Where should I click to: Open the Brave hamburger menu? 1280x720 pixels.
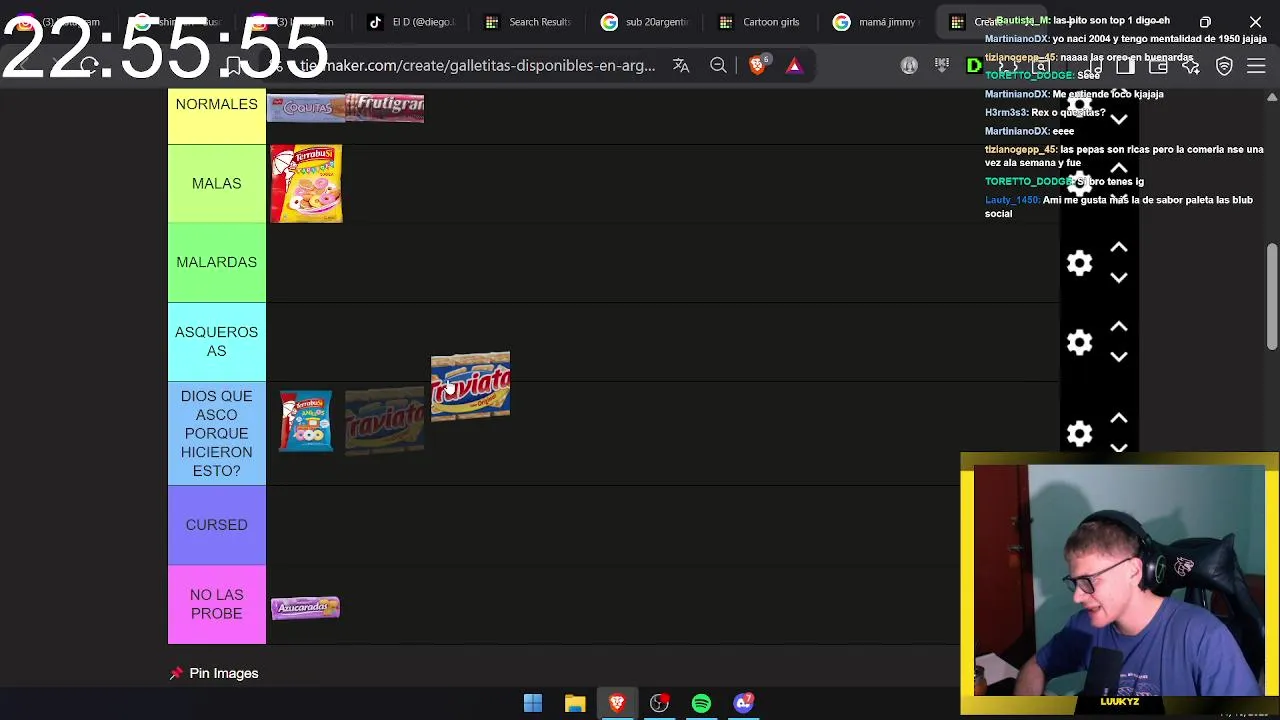coord(1256,66)
